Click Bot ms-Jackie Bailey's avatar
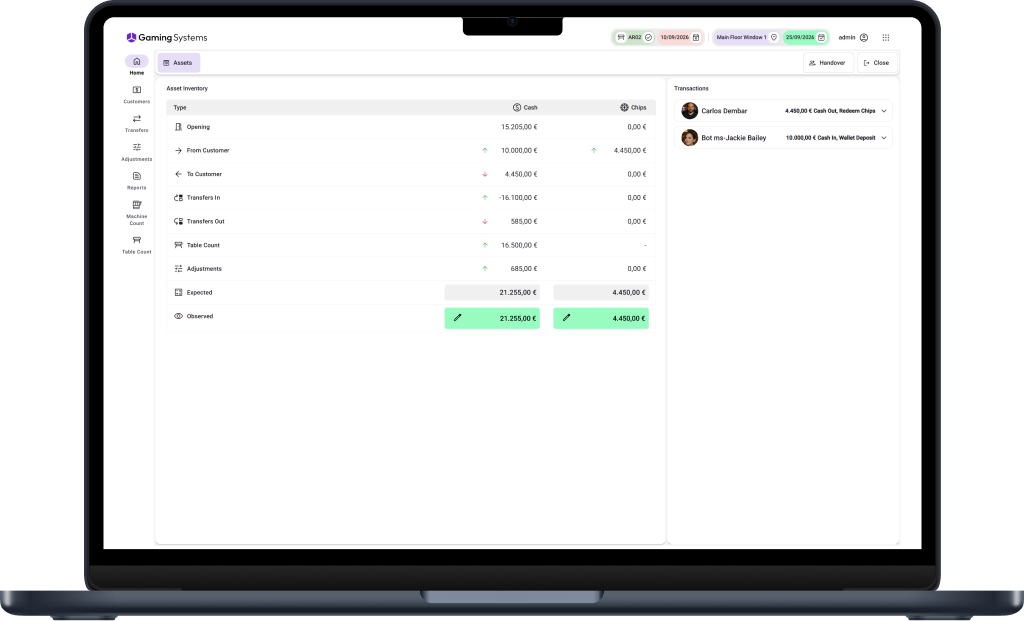This screenshot has width=1024, height=621. coord(690,137)
